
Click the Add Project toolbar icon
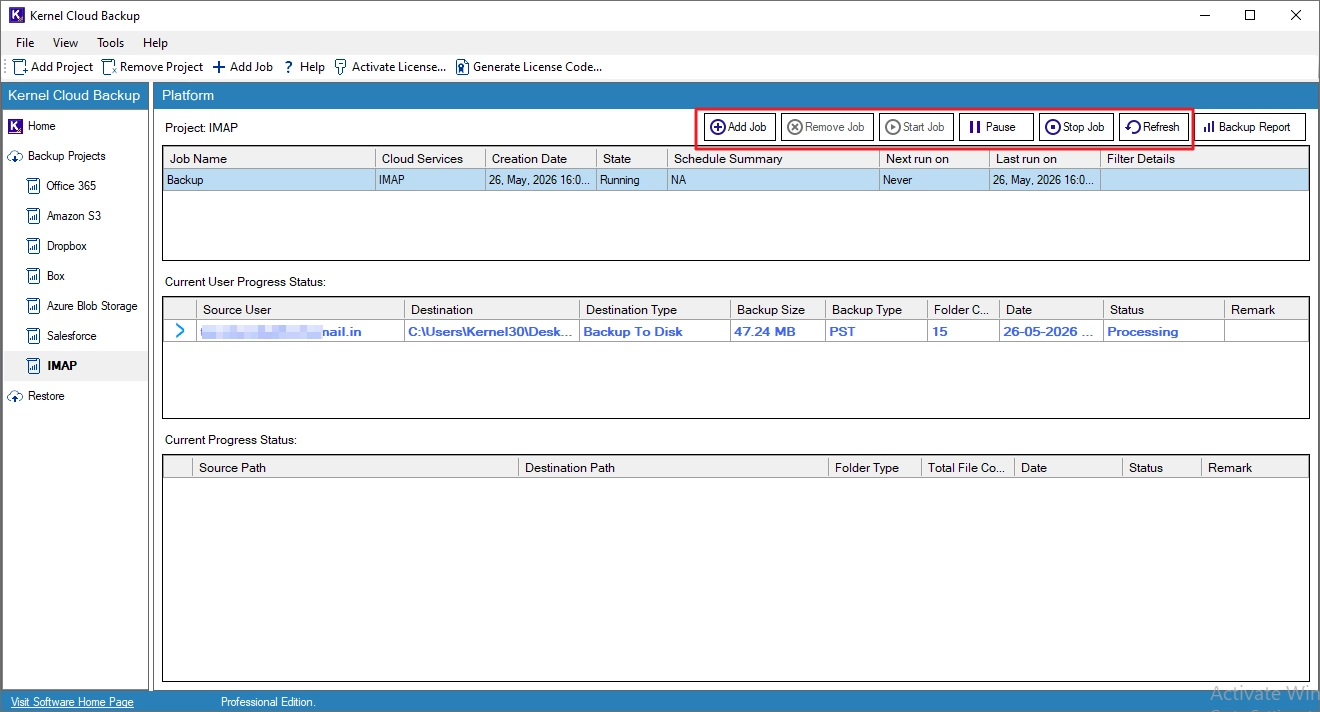click(x=20, y=67)
